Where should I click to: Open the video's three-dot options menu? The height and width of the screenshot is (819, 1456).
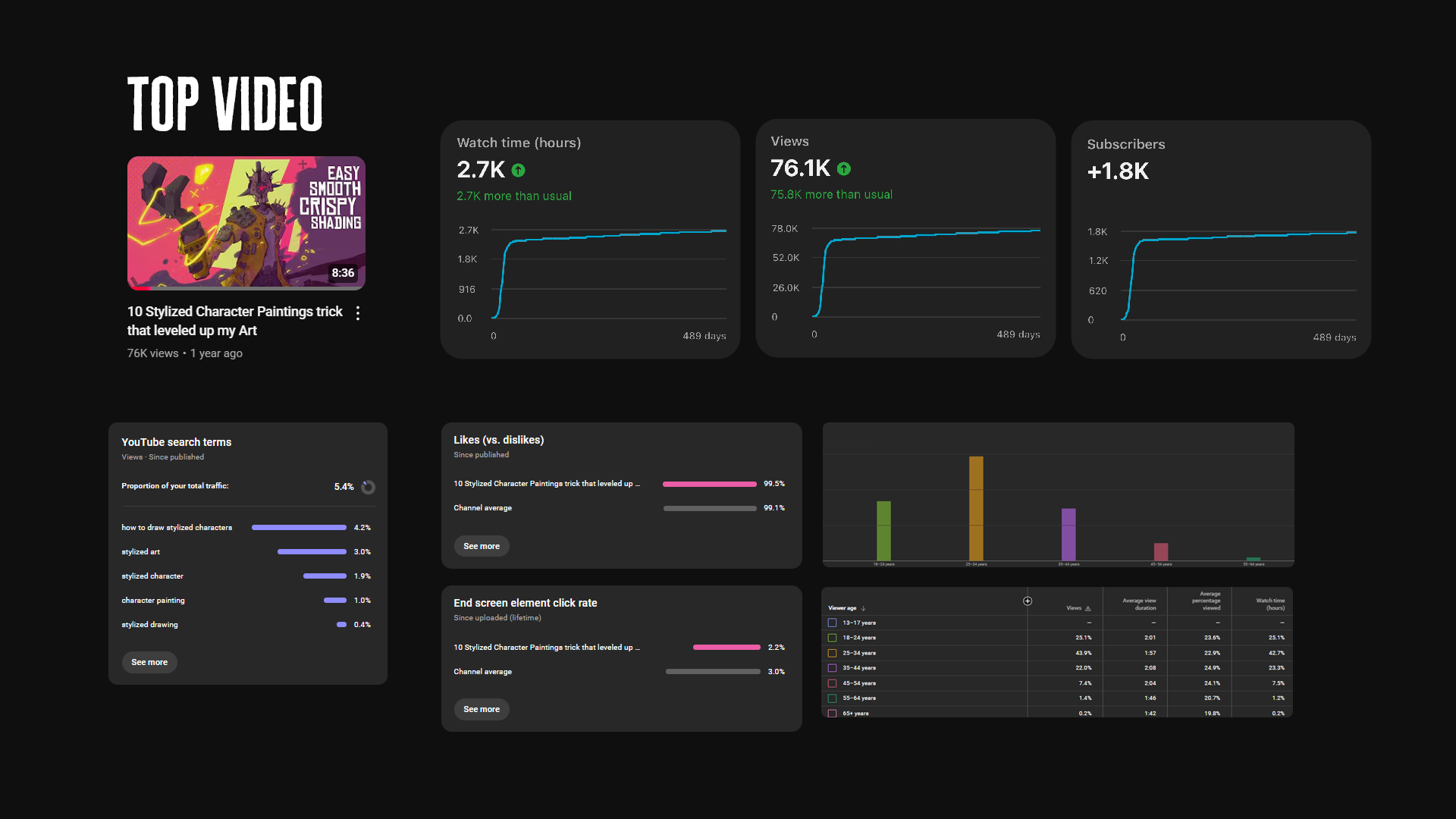358,313
